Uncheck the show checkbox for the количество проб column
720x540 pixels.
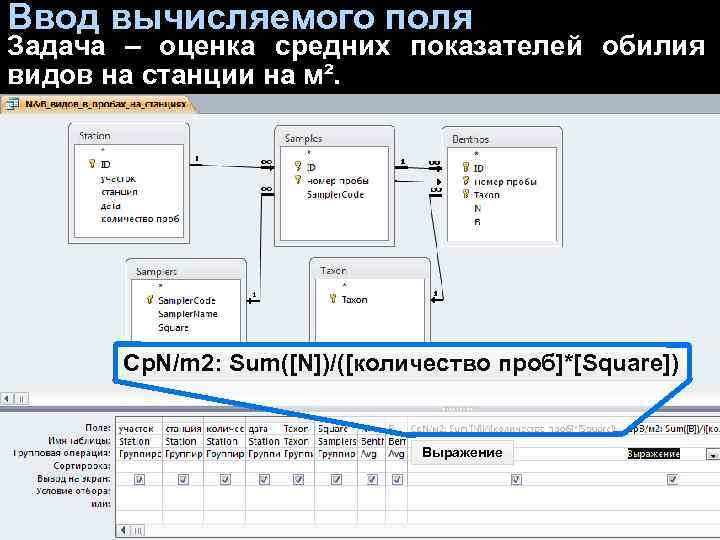click(225, 479)
